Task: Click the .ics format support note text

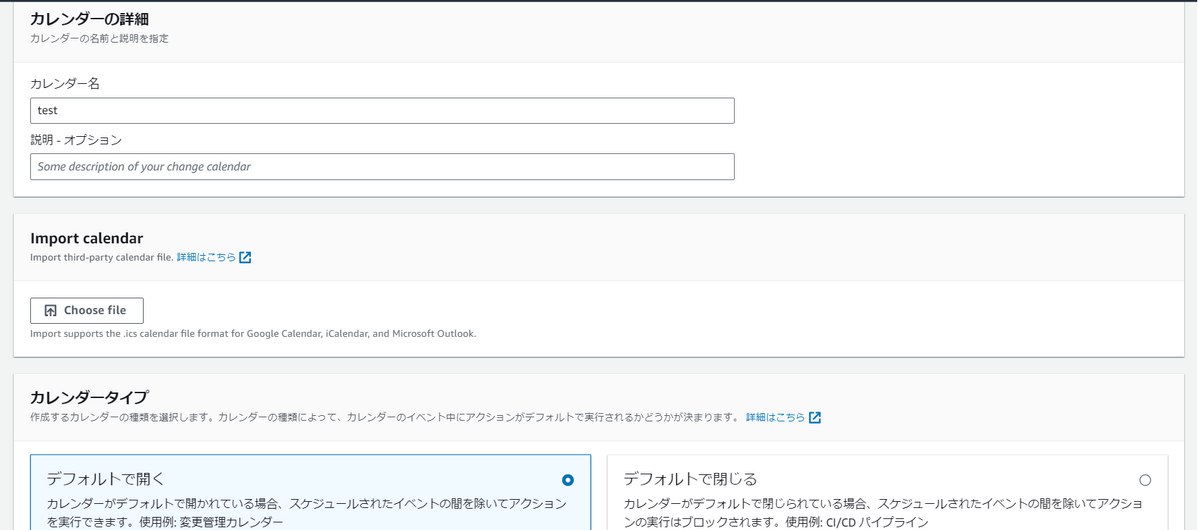Action: point(253,334)
